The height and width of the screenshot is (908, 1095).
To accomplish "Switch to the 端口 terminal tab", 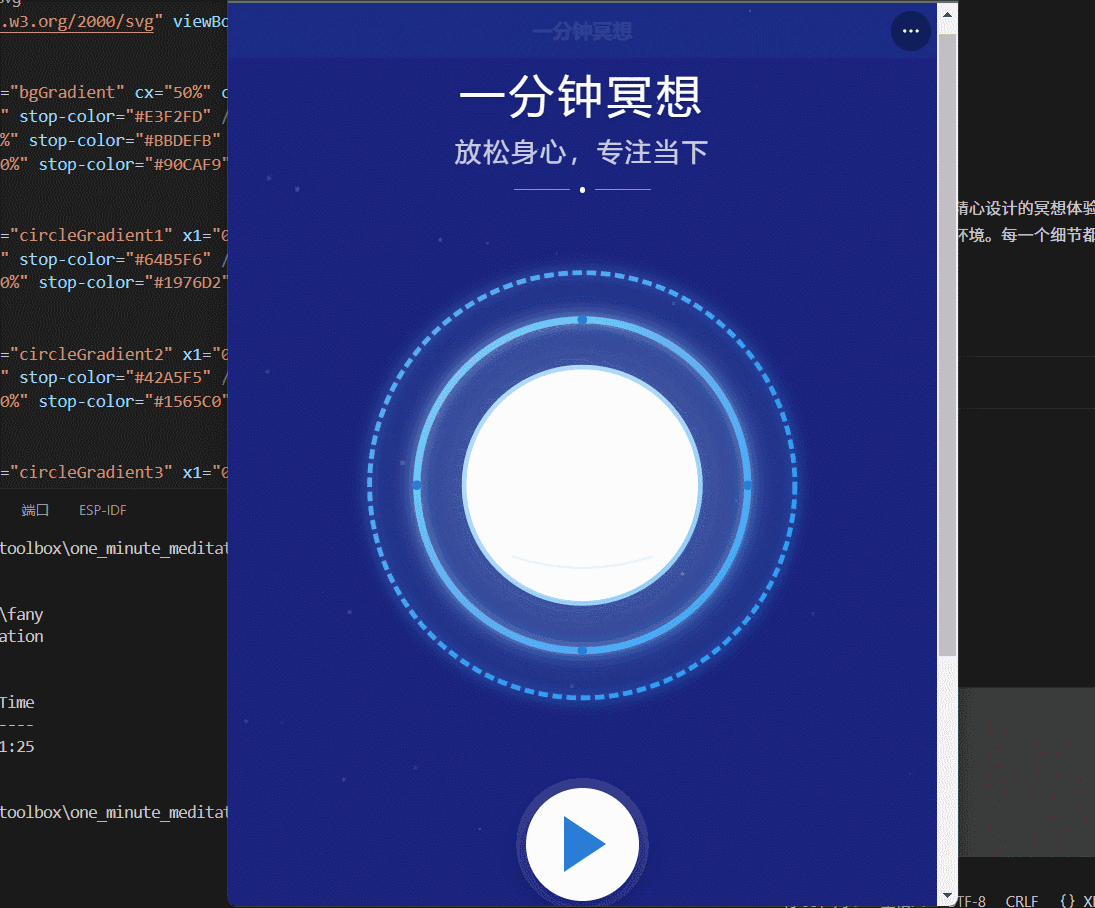I will tap(34, 510).
